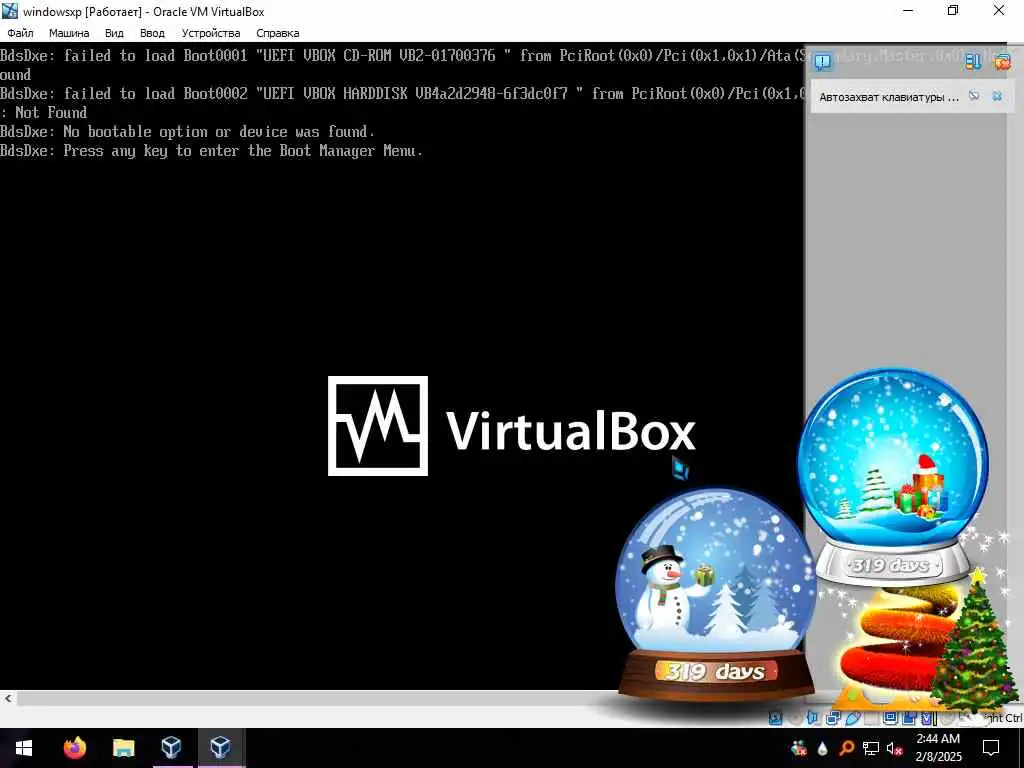Click the CPU/processor status icon
1024x768 pixels.
pyautogui.click(x=928, y=718)
